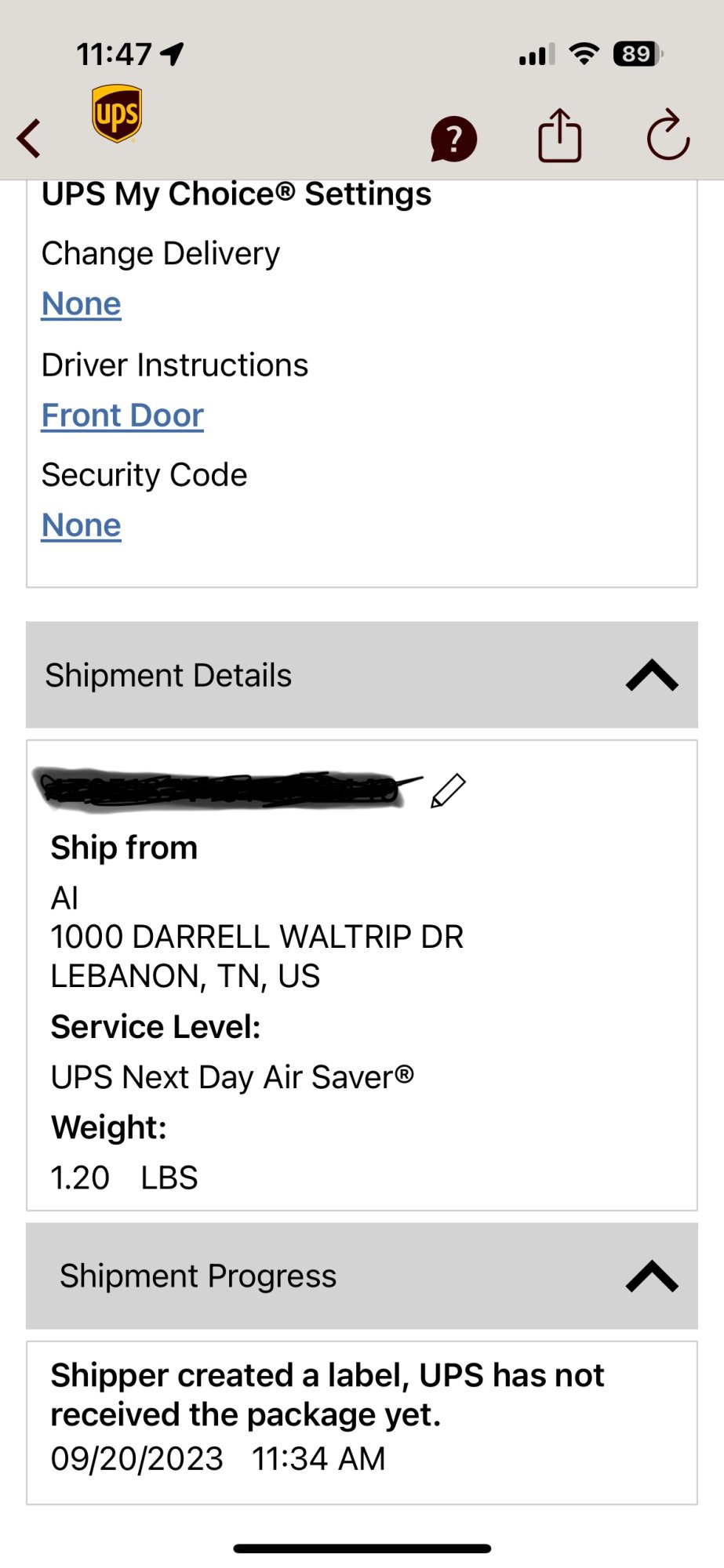Viewport: 724px width, 1568px height.
Task: Open the Security Code None link
Action: [x=82, y=525]
